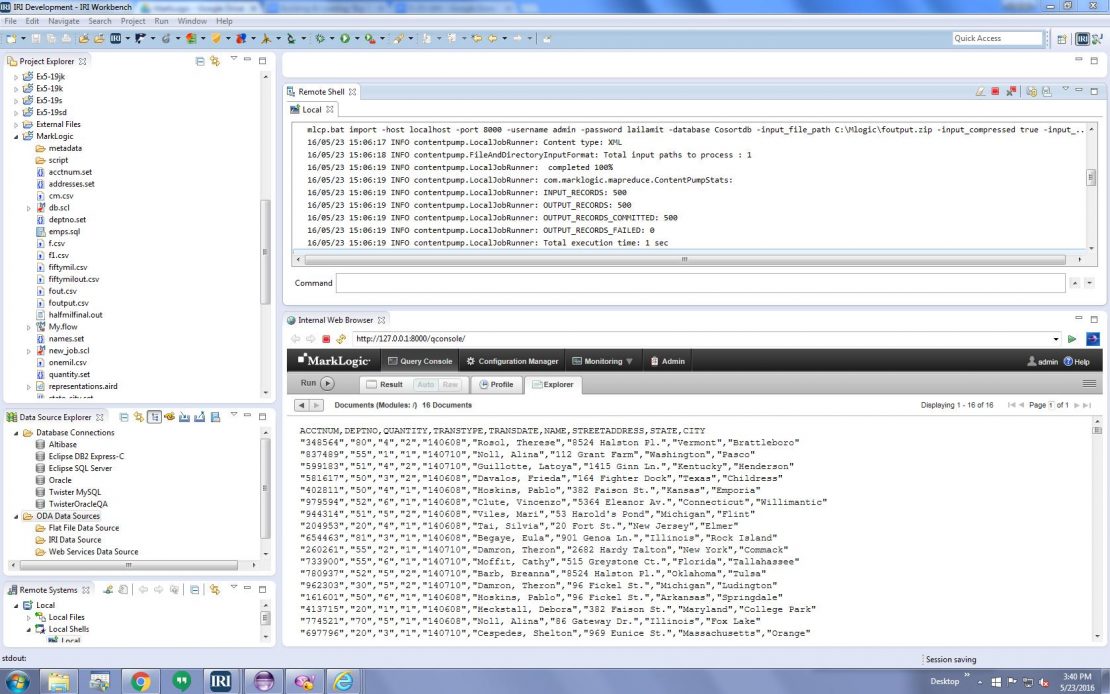The width and height of the screenshot is (1110, 694).
Task: Switch to the Result tab in Query Console
Action: click(x=385, y=385)
